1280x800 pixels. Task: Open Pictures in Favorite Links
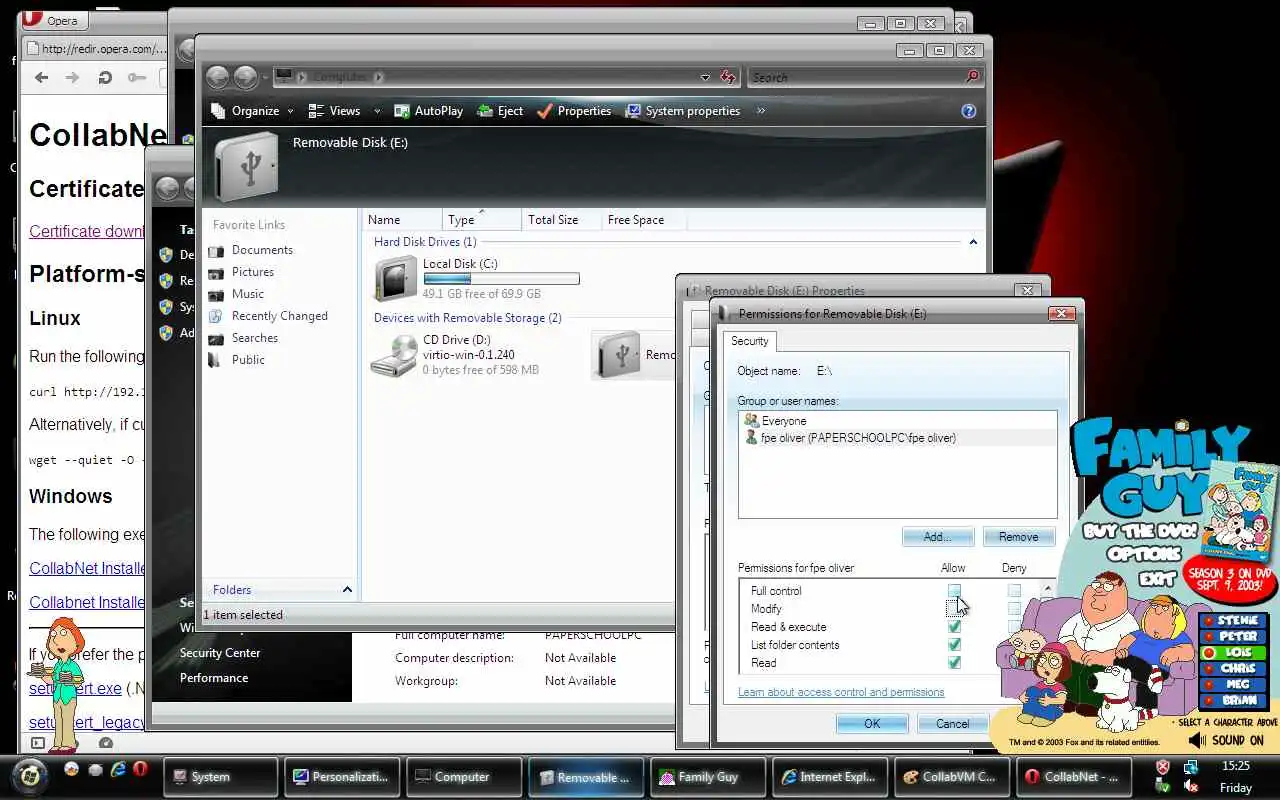pyautogui.click(x=252, y=272)
